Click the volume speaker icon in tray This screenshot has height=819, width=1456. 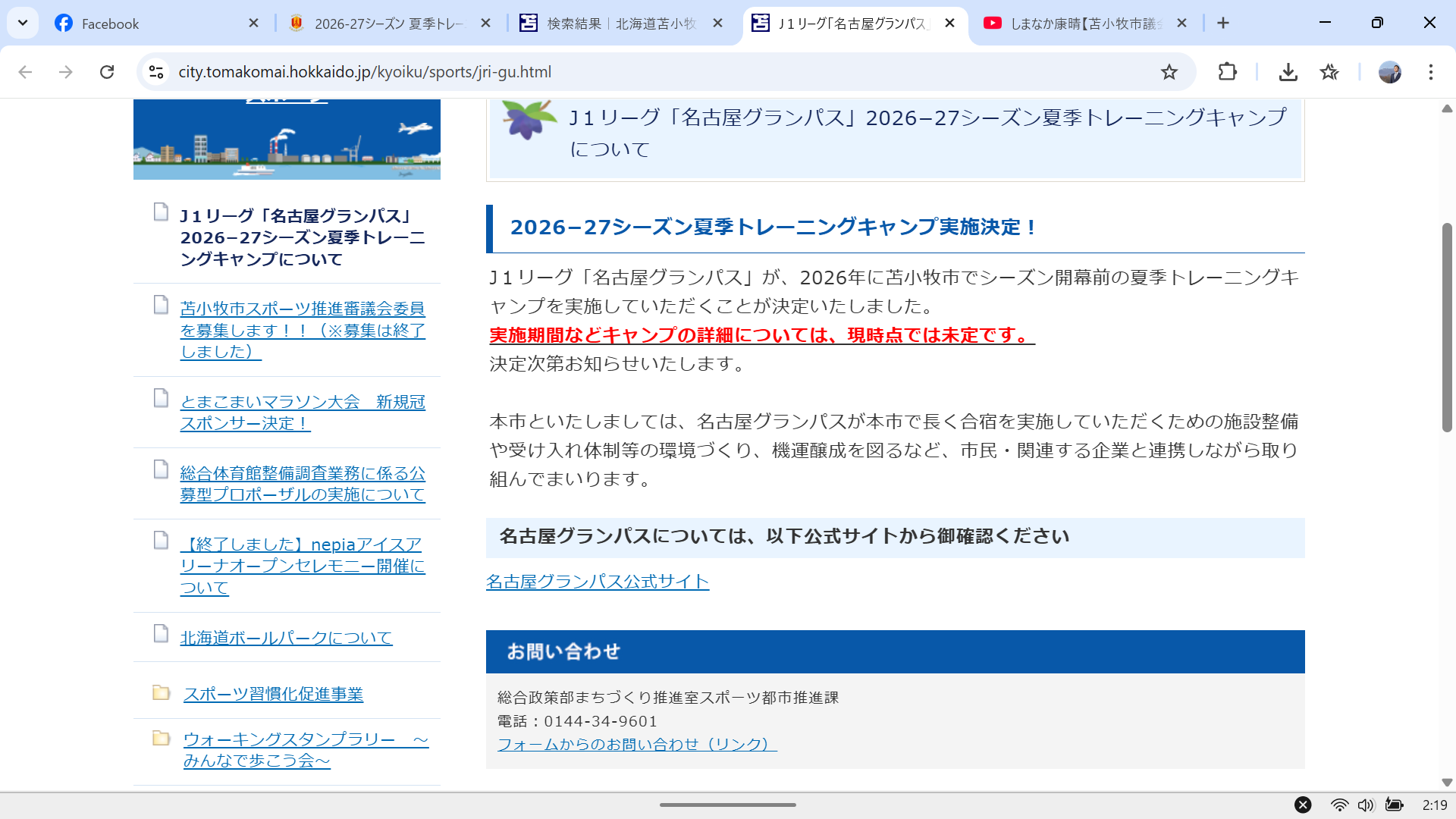tap(1366, 805)
